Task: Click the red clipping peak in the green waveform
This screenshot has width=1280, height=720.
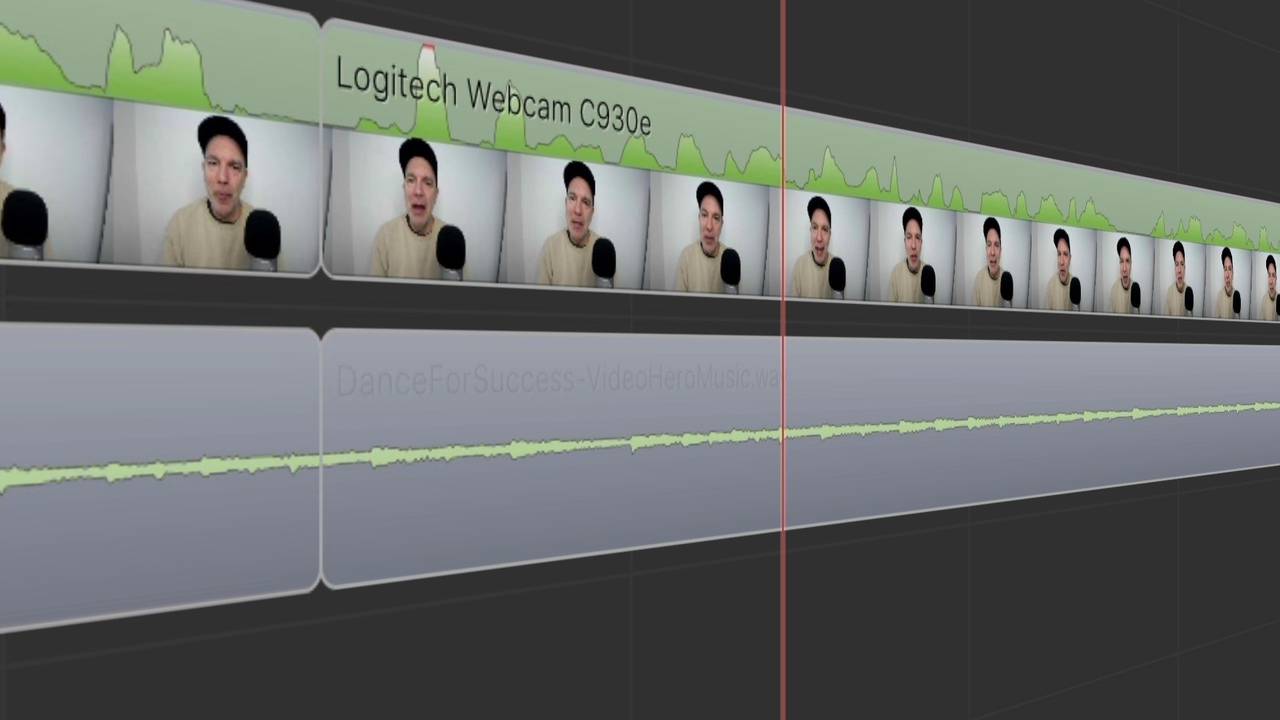Action: pos(428,50)
